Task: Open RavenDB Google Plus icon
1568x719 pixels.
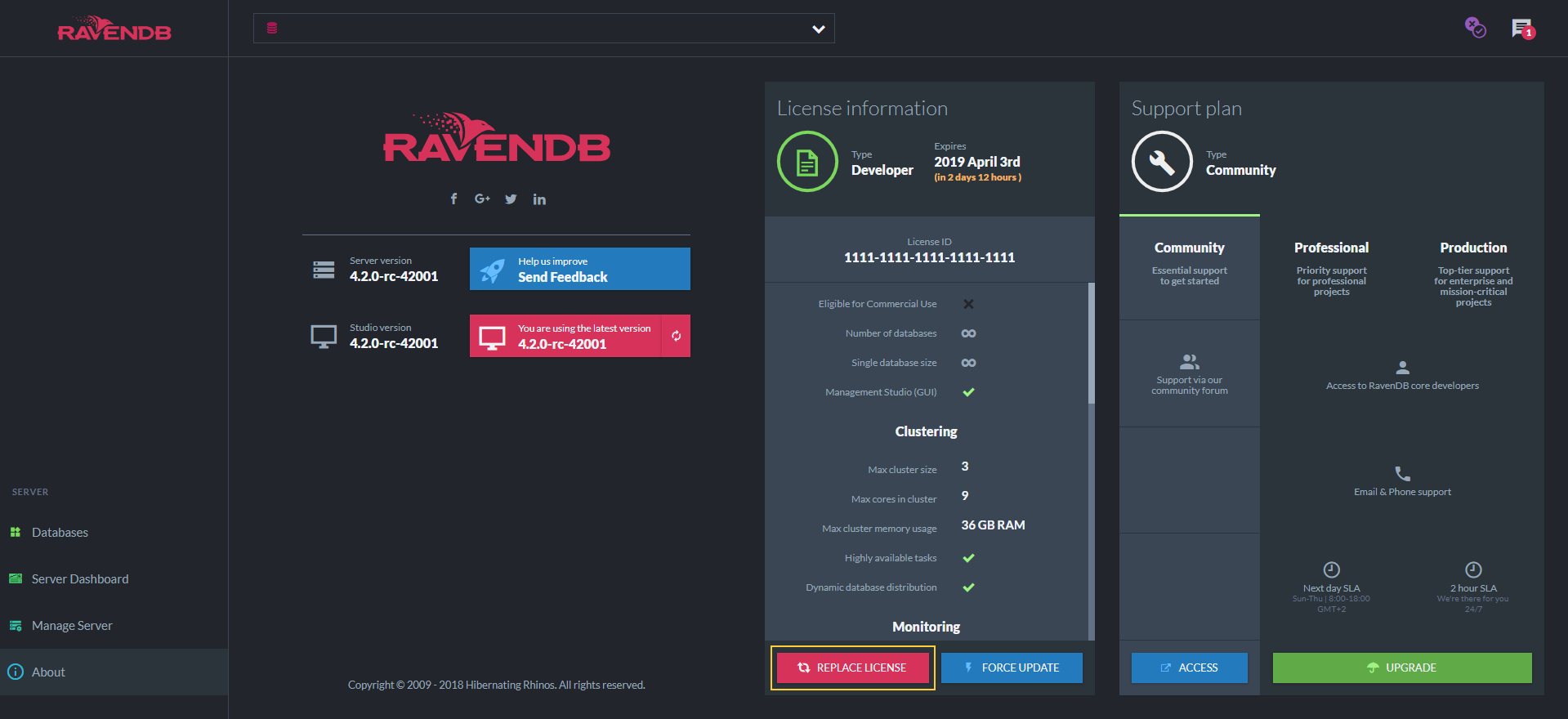Action: [482, 199]
